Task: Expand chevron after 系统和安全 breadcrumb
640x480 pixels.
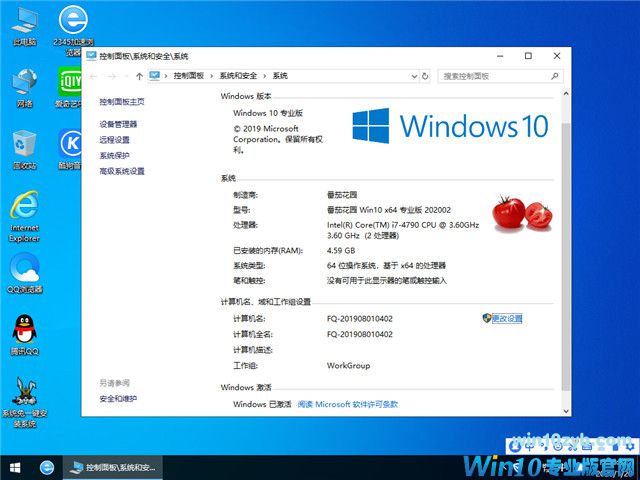Action: pyautogui.click(x=264, y=76)
